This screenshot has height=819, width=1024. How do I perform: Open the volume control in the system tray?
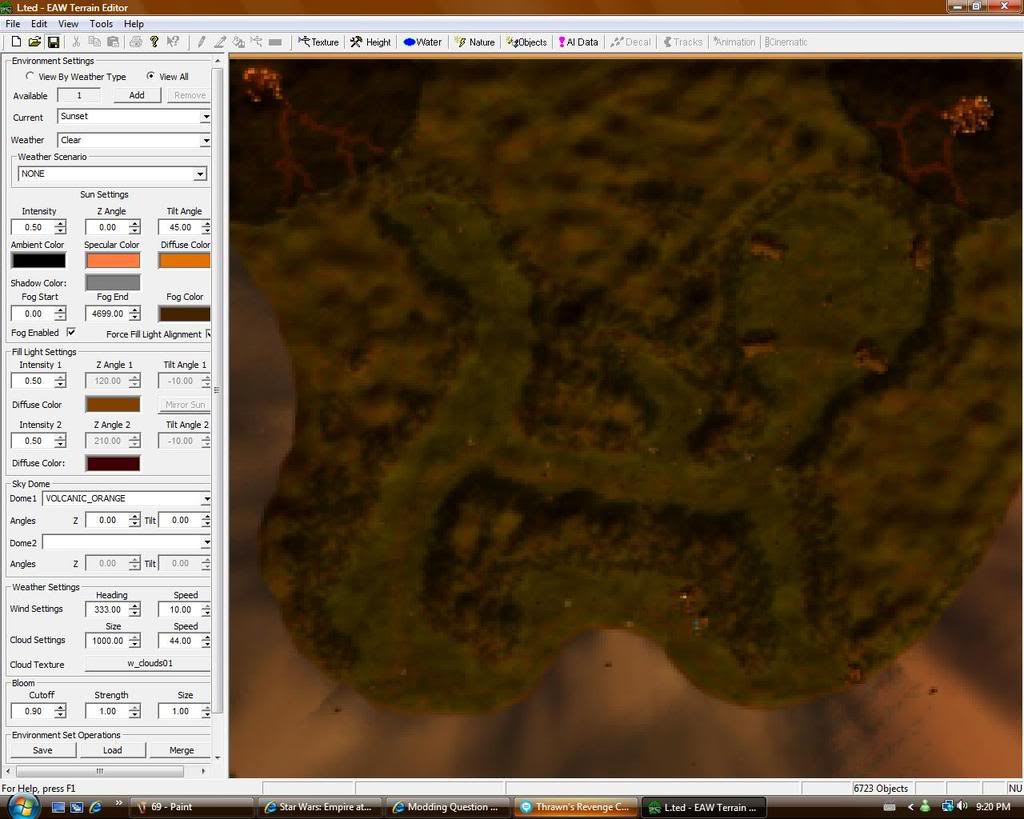pyautogui.click(x=963, y=807)
